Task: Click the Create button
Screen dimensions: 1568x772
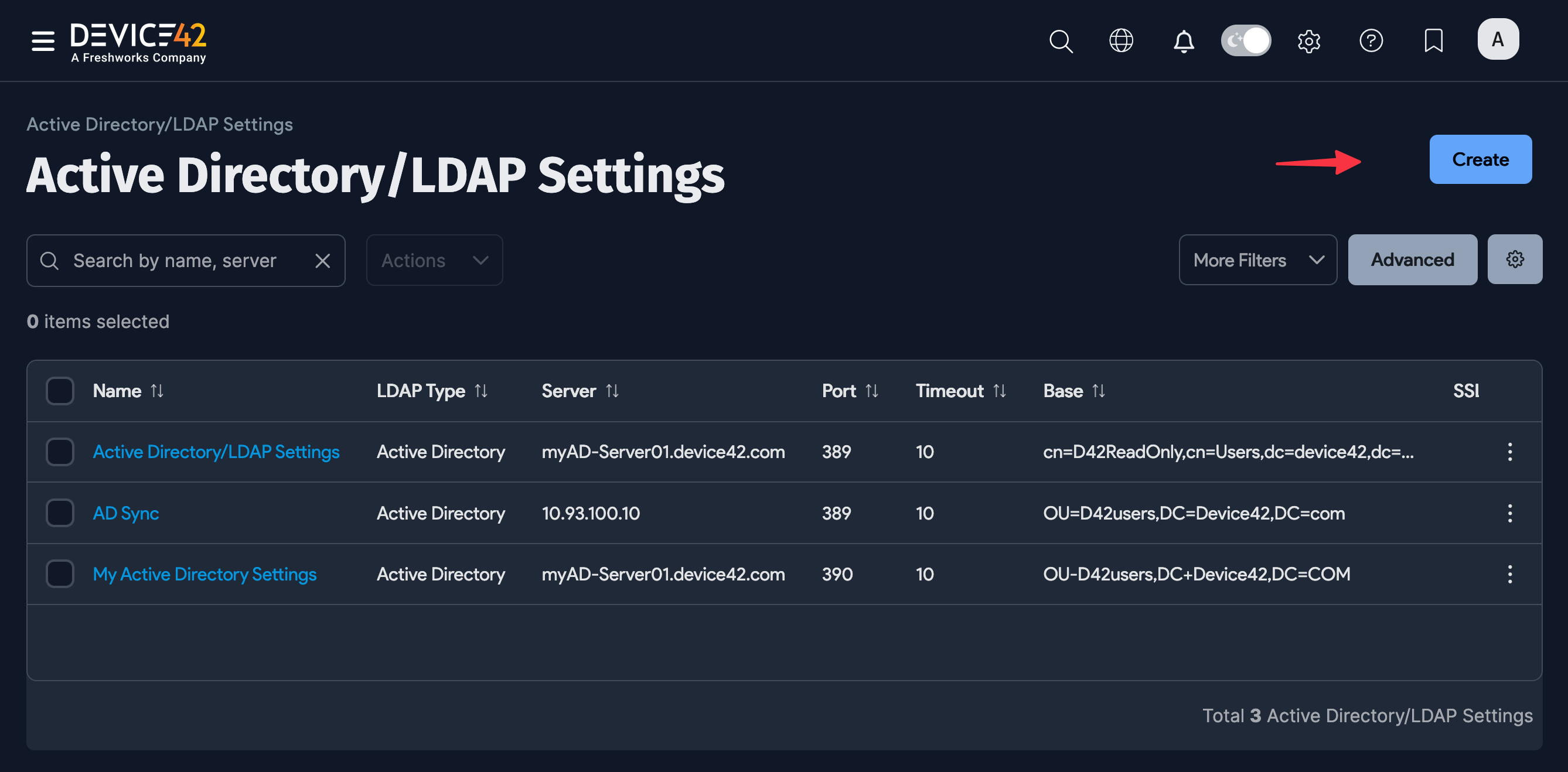Action: 1480,159
